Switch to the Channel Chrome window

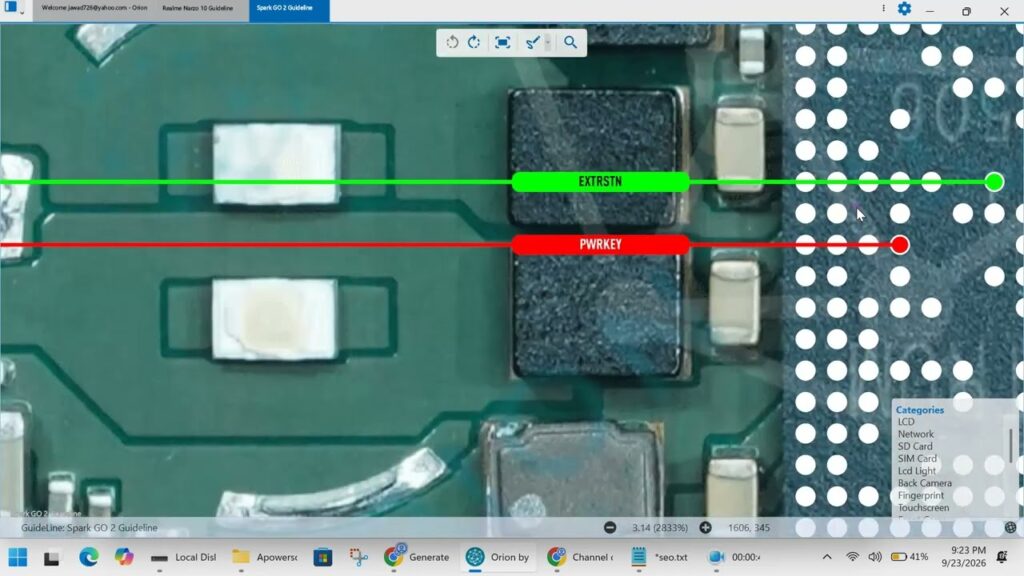[x=580, y=557]
